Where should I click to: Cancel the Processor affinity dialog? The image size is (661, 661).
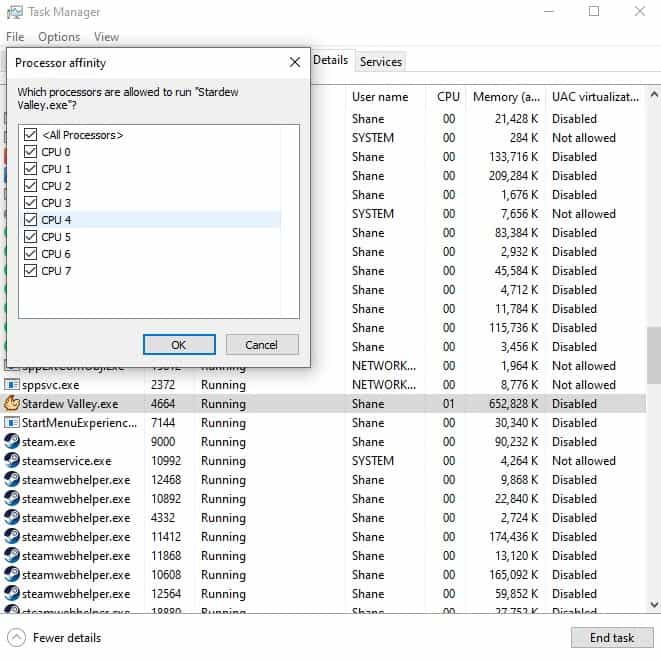(262, 344)
